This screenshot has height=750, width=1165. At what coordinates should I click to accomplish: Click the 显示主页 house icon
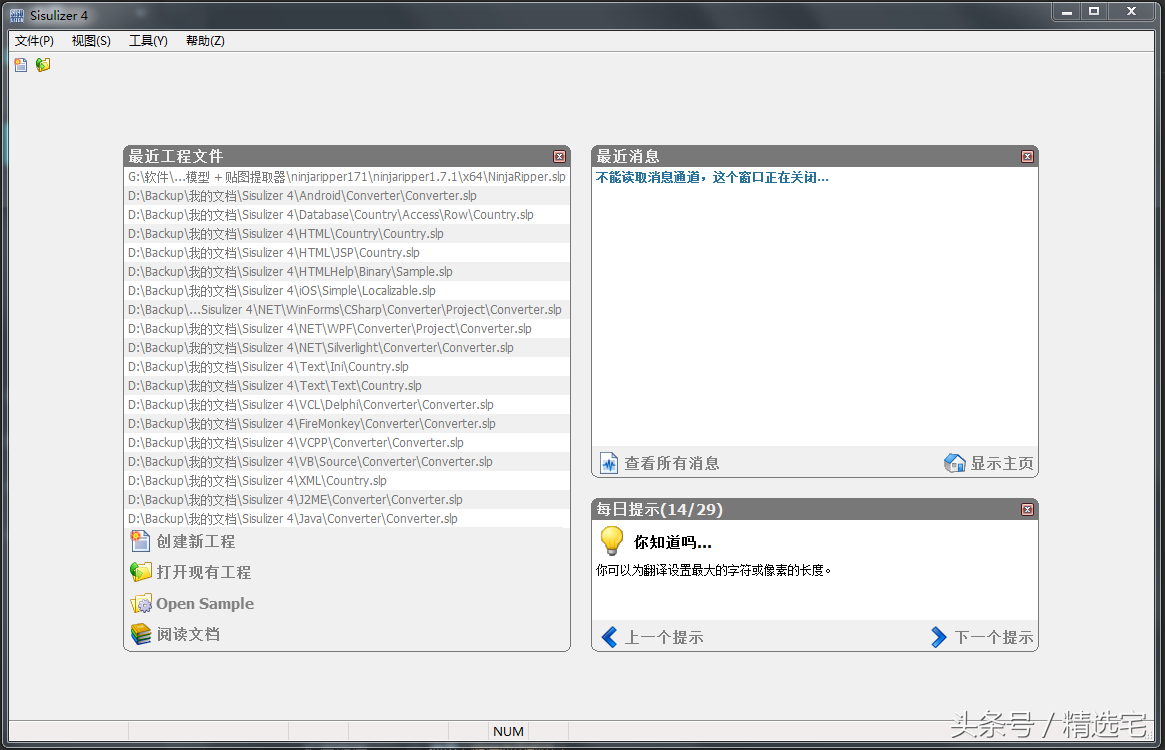click(x=955, y=463)
